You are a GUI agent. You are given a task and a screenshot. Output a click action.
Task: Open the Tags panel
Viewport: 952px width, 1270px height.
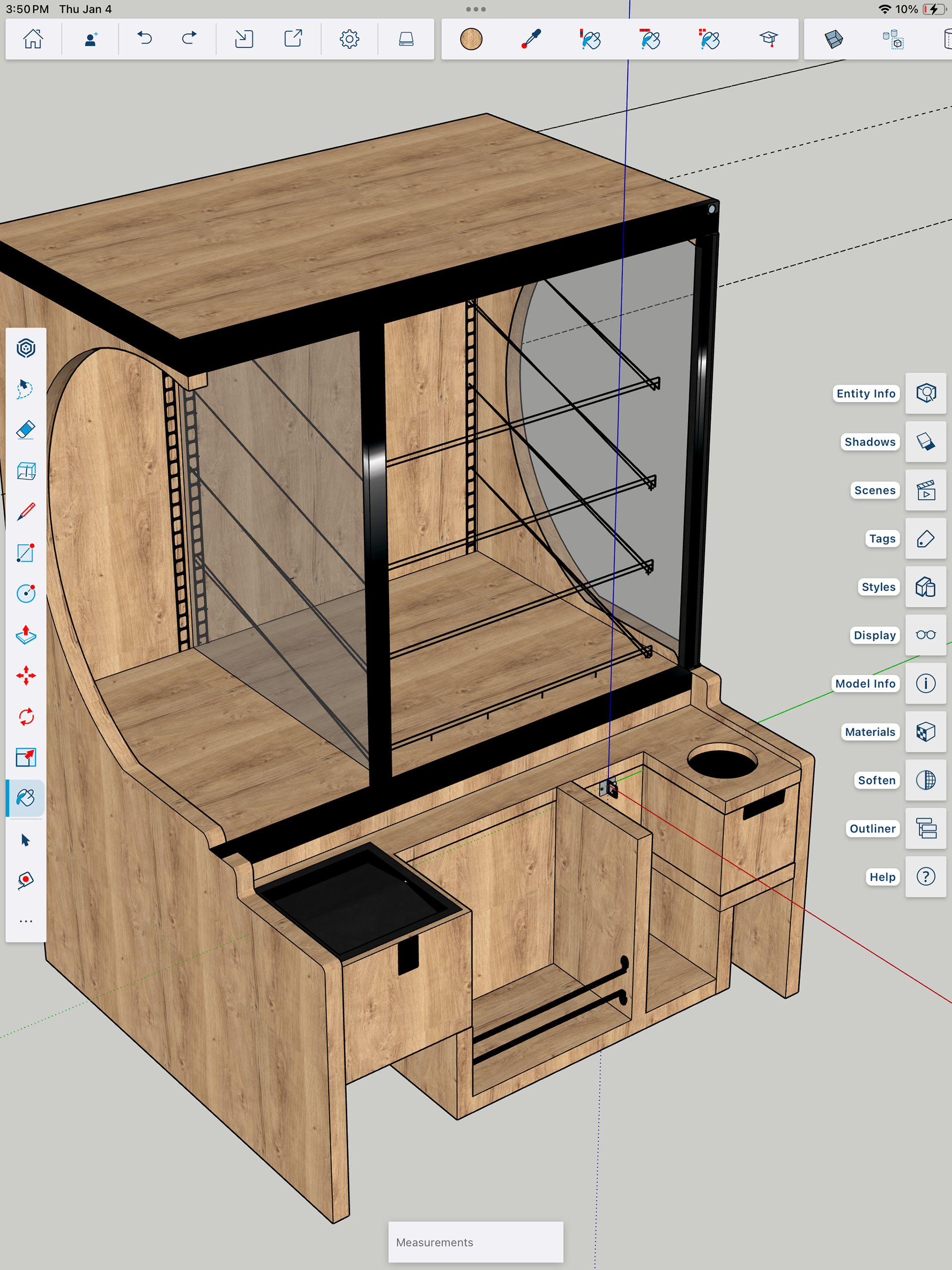925,539
